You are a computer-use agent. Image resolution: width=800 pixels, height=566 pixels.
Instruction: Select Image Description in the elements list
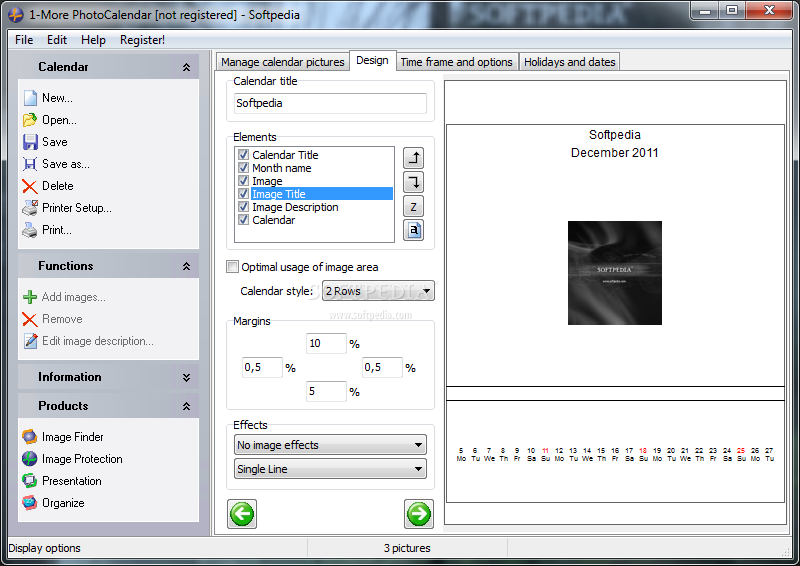(295, 207)
